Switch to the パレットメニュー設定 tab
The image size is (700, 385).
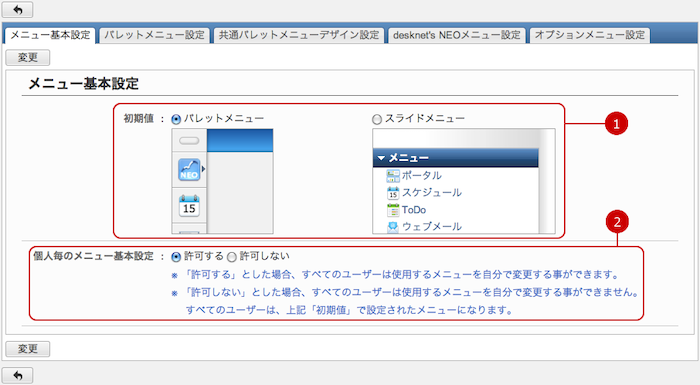(x=154, y=35)
